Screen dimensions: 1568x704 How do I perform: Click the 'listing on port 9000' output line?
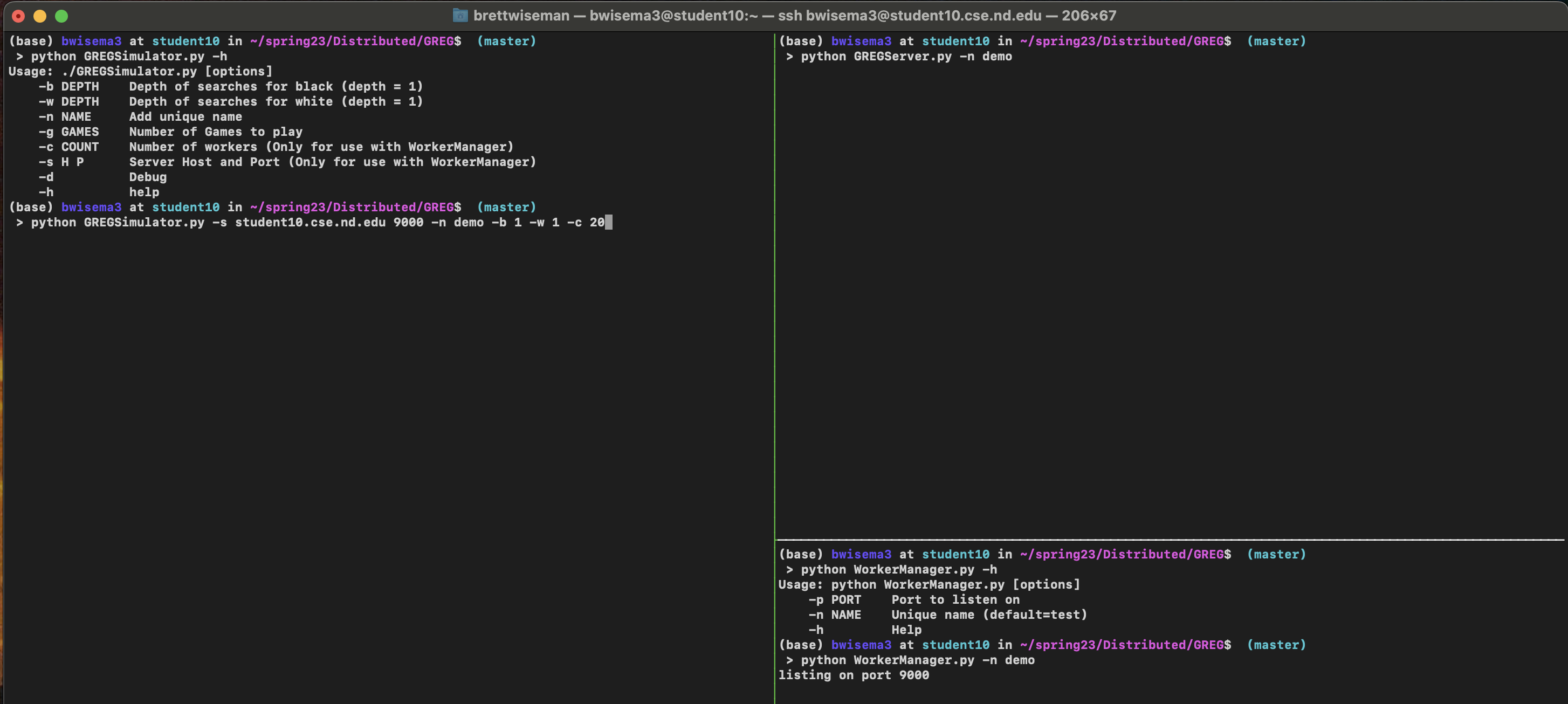click(854, 675)
